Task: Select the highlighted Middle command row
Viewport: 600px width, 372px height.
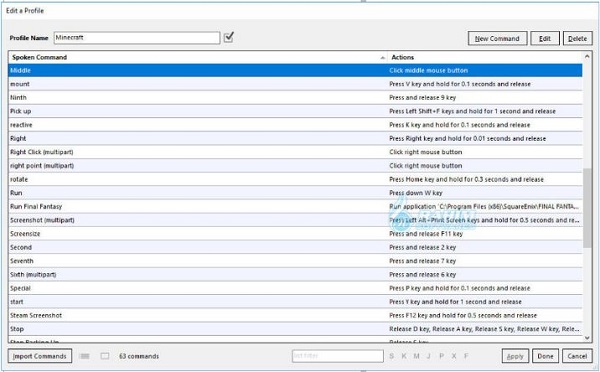Action: pyautogui.click(x=295, y=70)
